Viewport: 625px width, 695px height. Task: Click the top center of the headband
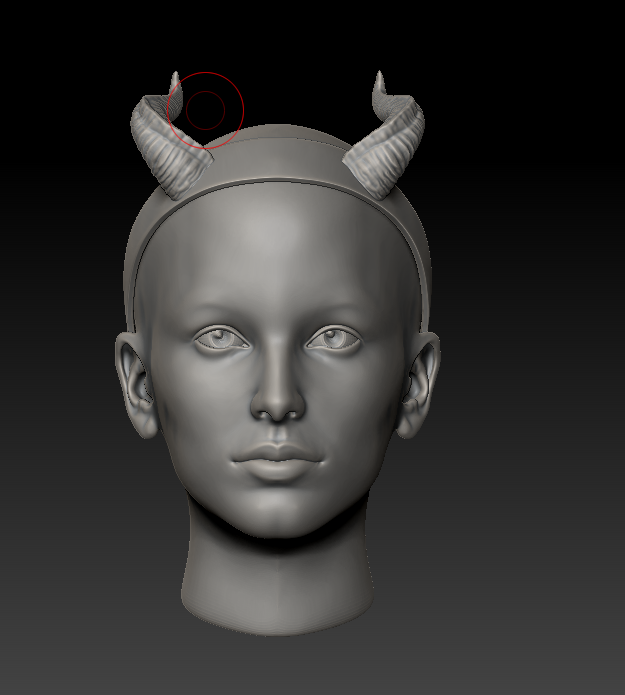[x=281, y=181]
